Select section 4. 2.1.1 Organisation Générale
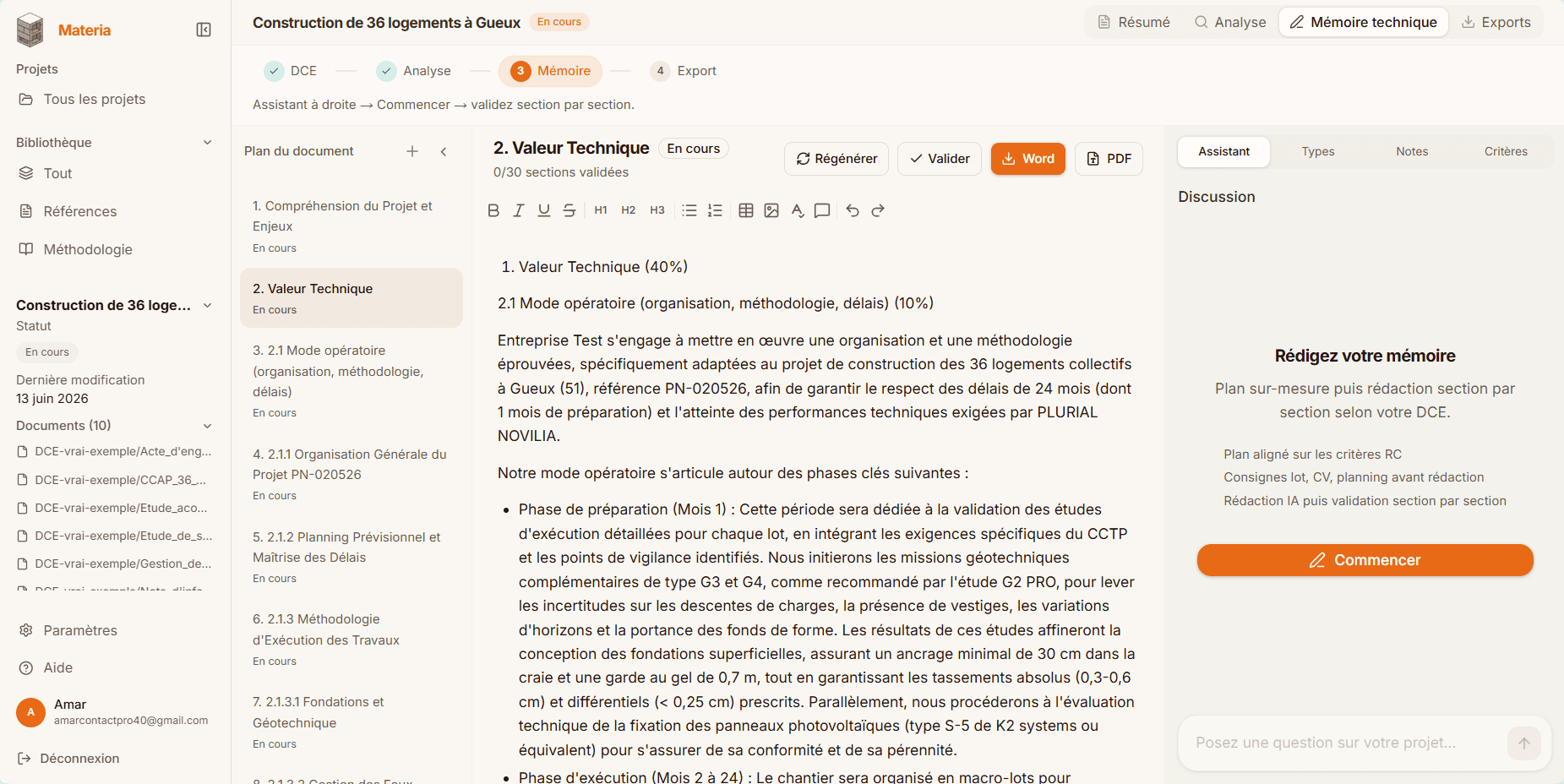 pos(351,474)
